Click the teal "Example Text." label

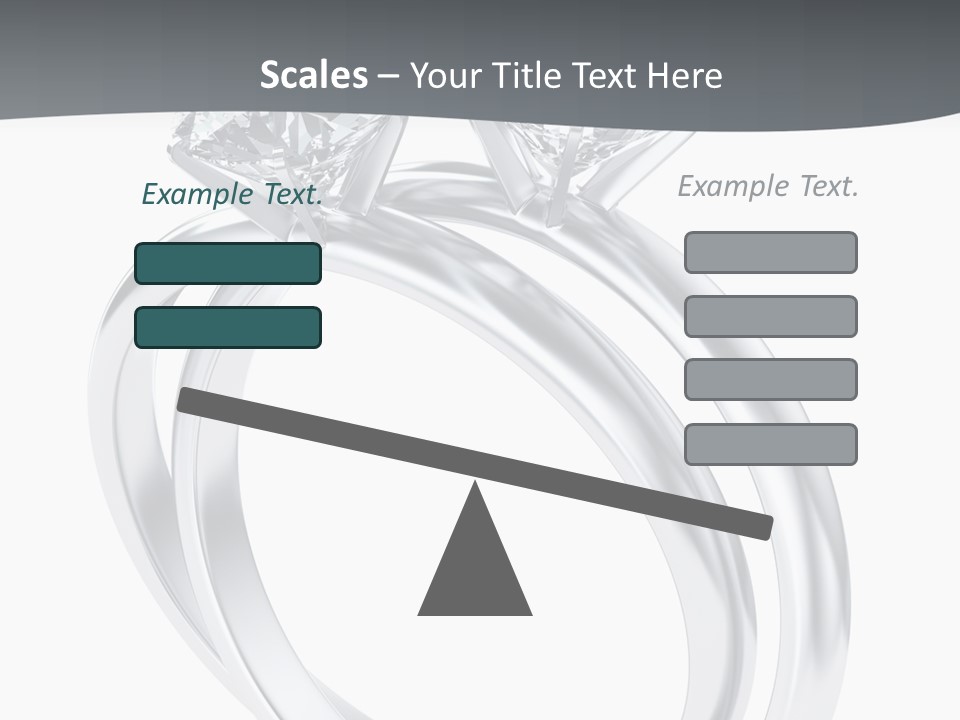coord(232,194)
